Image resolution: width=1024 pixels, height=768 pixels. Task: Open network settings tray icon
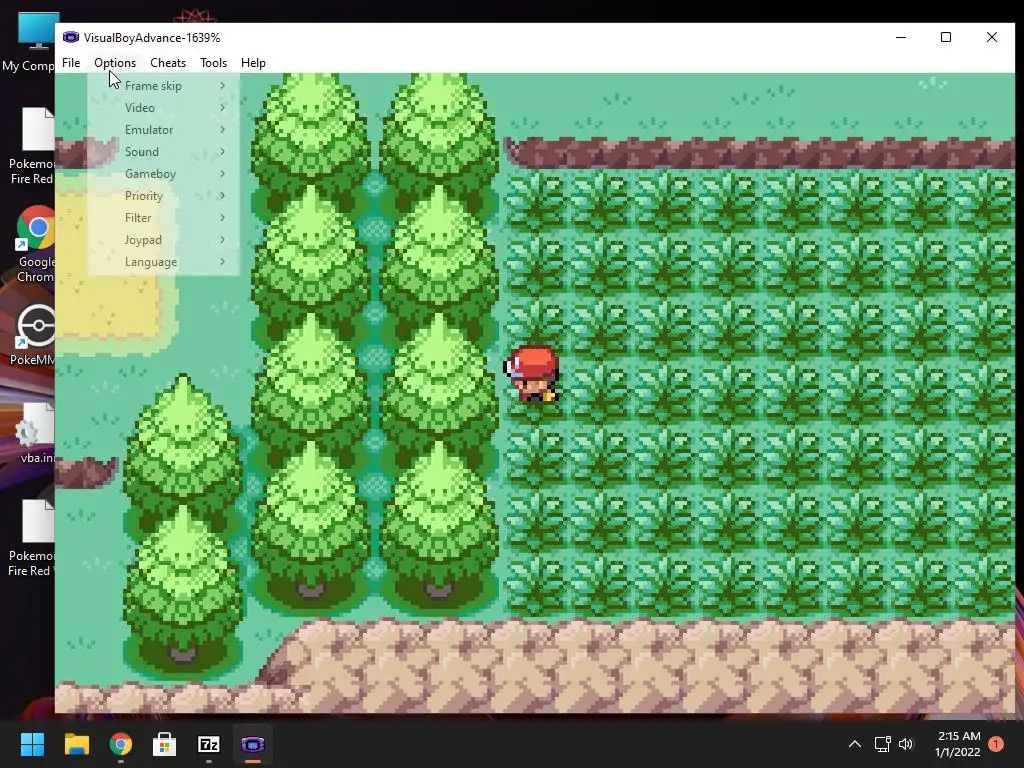point(883,744)
